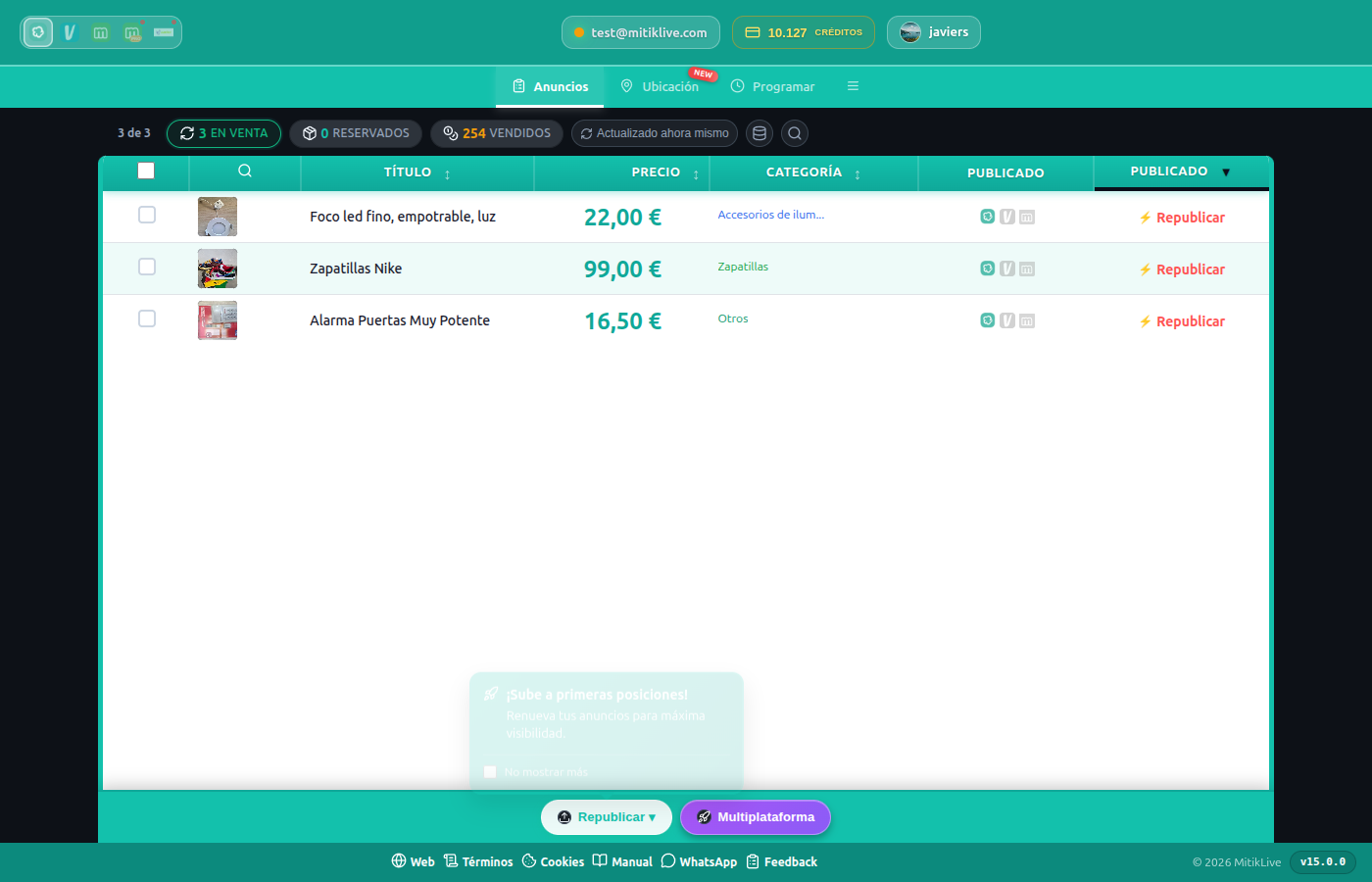Republish the Alarma Puertas Muy Potente listing
The height and width of the screenshot is (882, 1372).
pos(1182,321)
